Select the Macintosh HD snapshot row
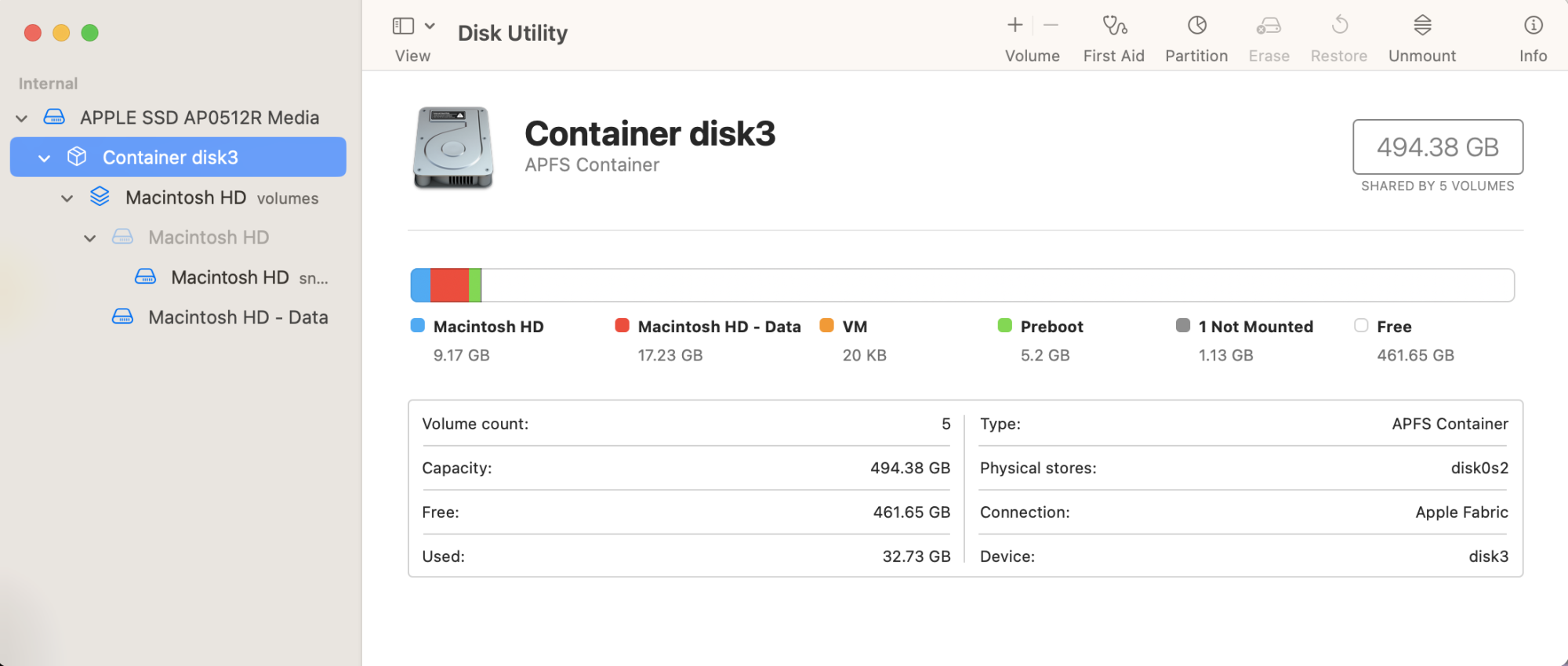Screen dimensions: 1568x666 [178, 277]
